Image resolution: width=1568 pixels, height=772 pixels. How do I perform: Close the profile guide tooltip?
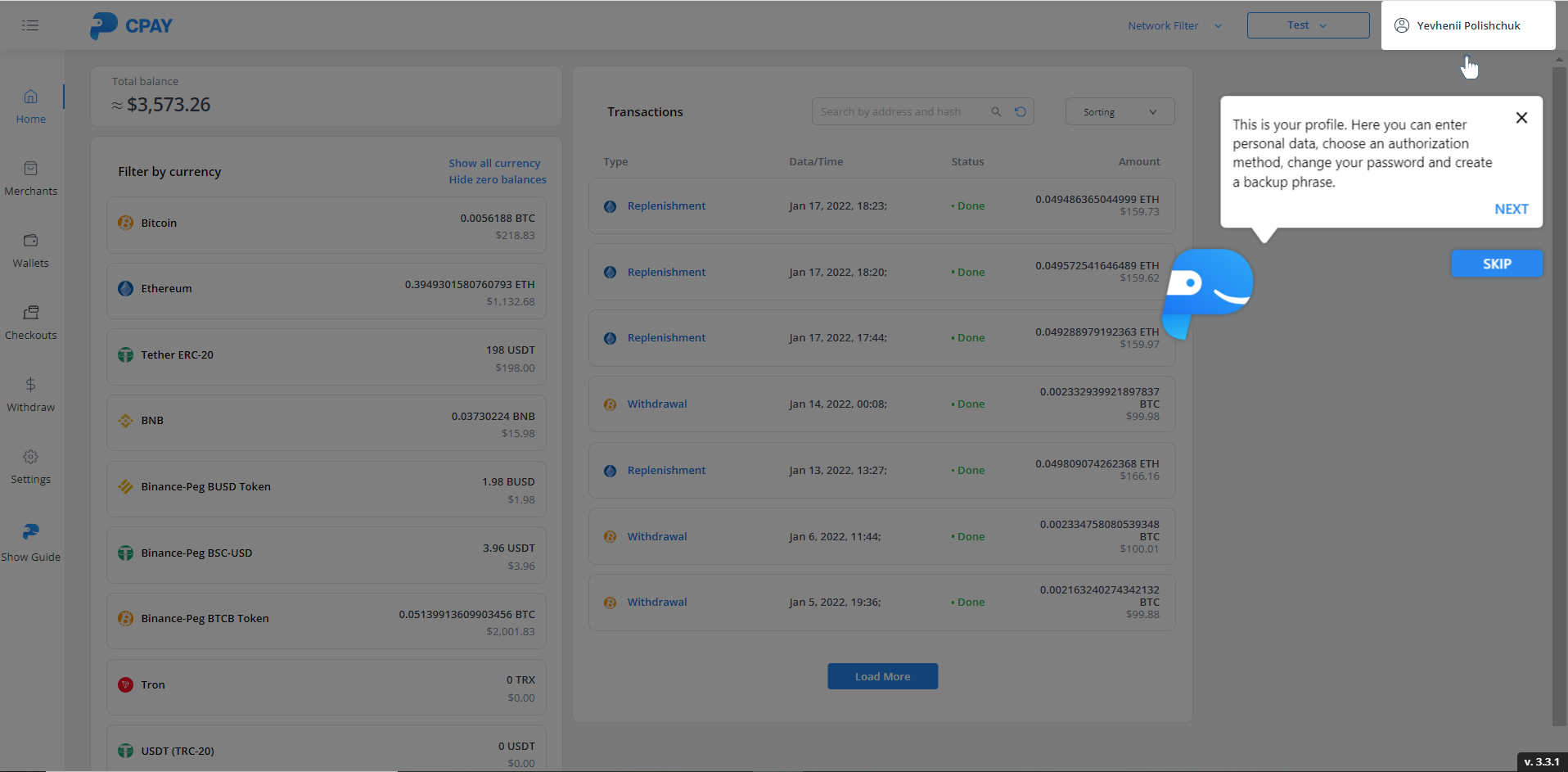click(1521, 118)
